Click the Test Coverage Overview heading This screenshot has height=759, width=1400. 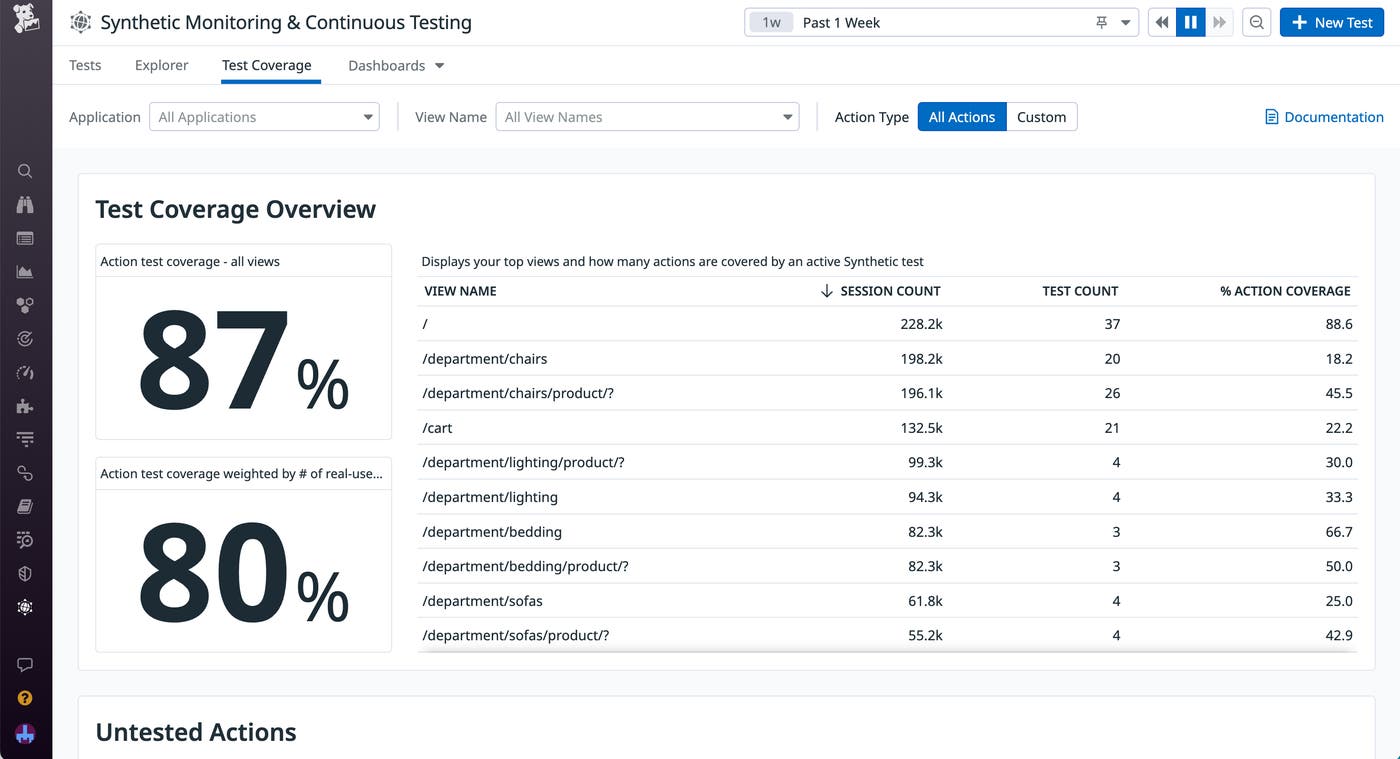(x=236, y=209)
